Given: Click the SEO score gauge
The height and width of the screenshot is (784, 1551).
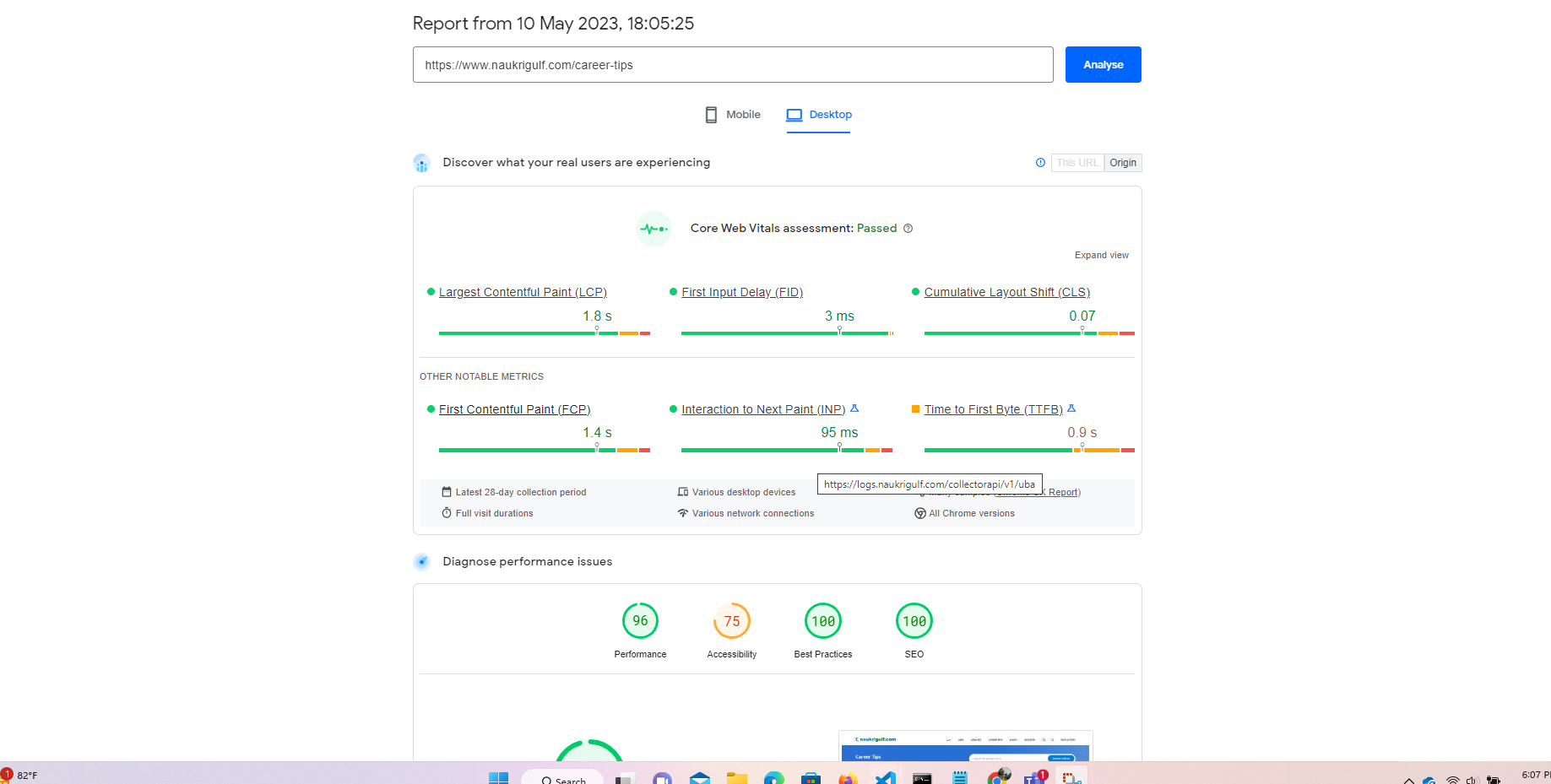Looking at the screenshot, I should click(x=914, y=621).
